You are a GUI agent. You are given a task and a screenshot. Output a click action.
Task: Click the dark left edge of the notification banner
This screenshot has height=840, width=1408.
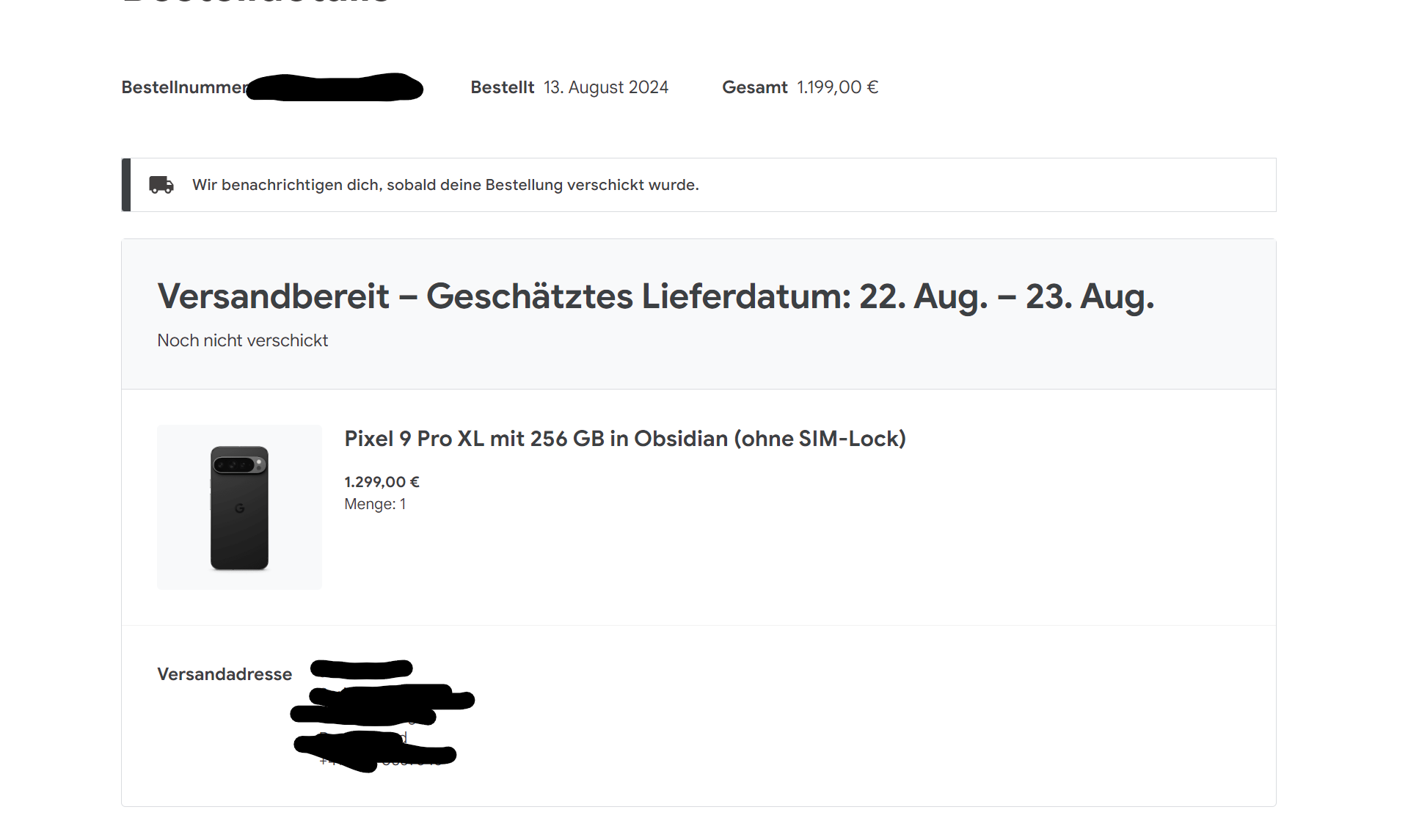click(x=126, y=185)
